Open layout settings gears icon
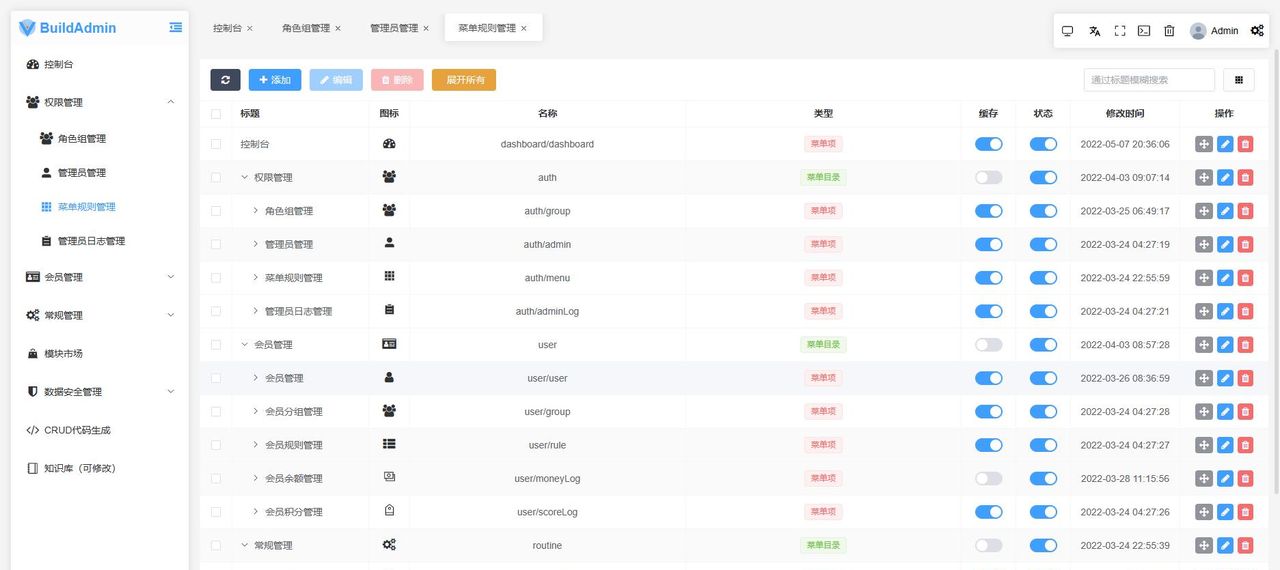Image resolution: width=1280 pixels, height=570 pixels. point(1258,31)
